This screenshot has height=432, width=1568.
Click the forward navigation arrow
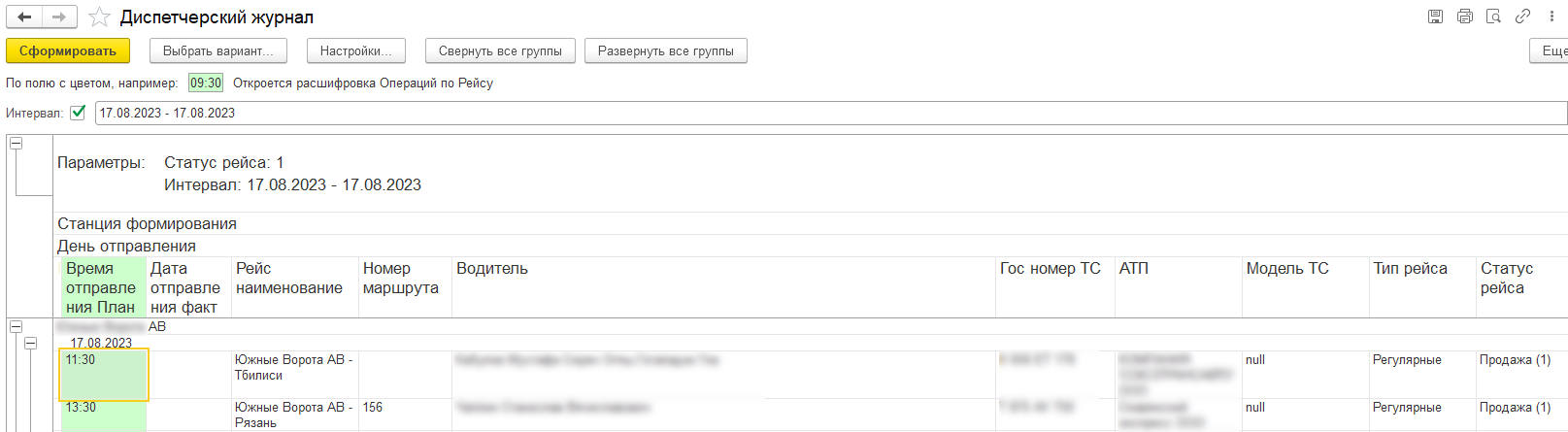click(59, 17)
